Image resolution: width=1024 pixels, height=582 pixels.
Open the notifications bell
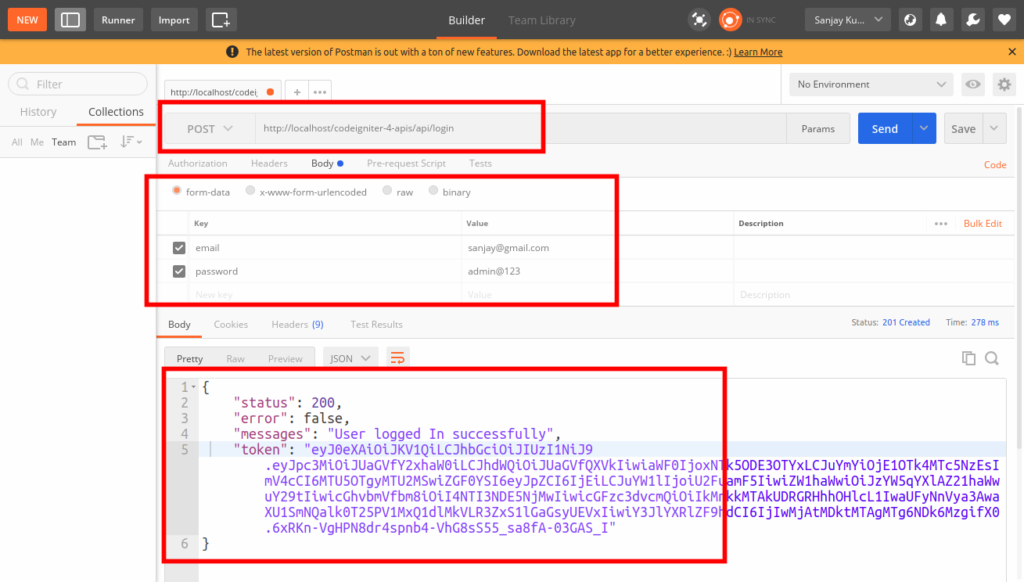941,20
